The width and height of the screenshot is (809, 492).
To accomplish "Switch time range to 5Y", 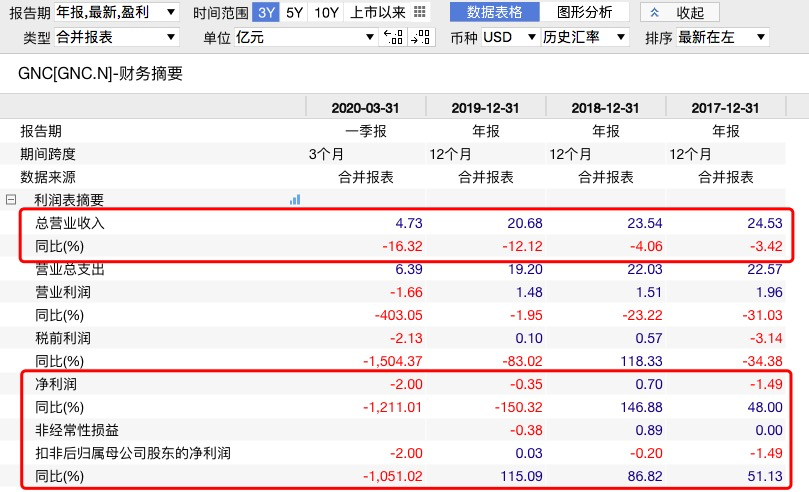I will tap(295, 12).
